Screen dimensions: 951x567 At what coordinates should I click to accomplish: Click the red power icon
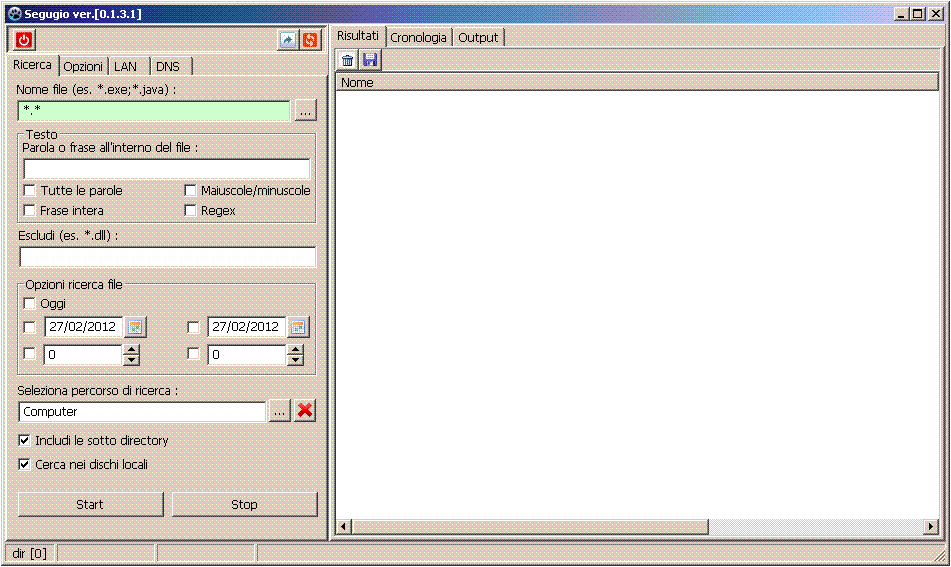(x=24, y=40)
